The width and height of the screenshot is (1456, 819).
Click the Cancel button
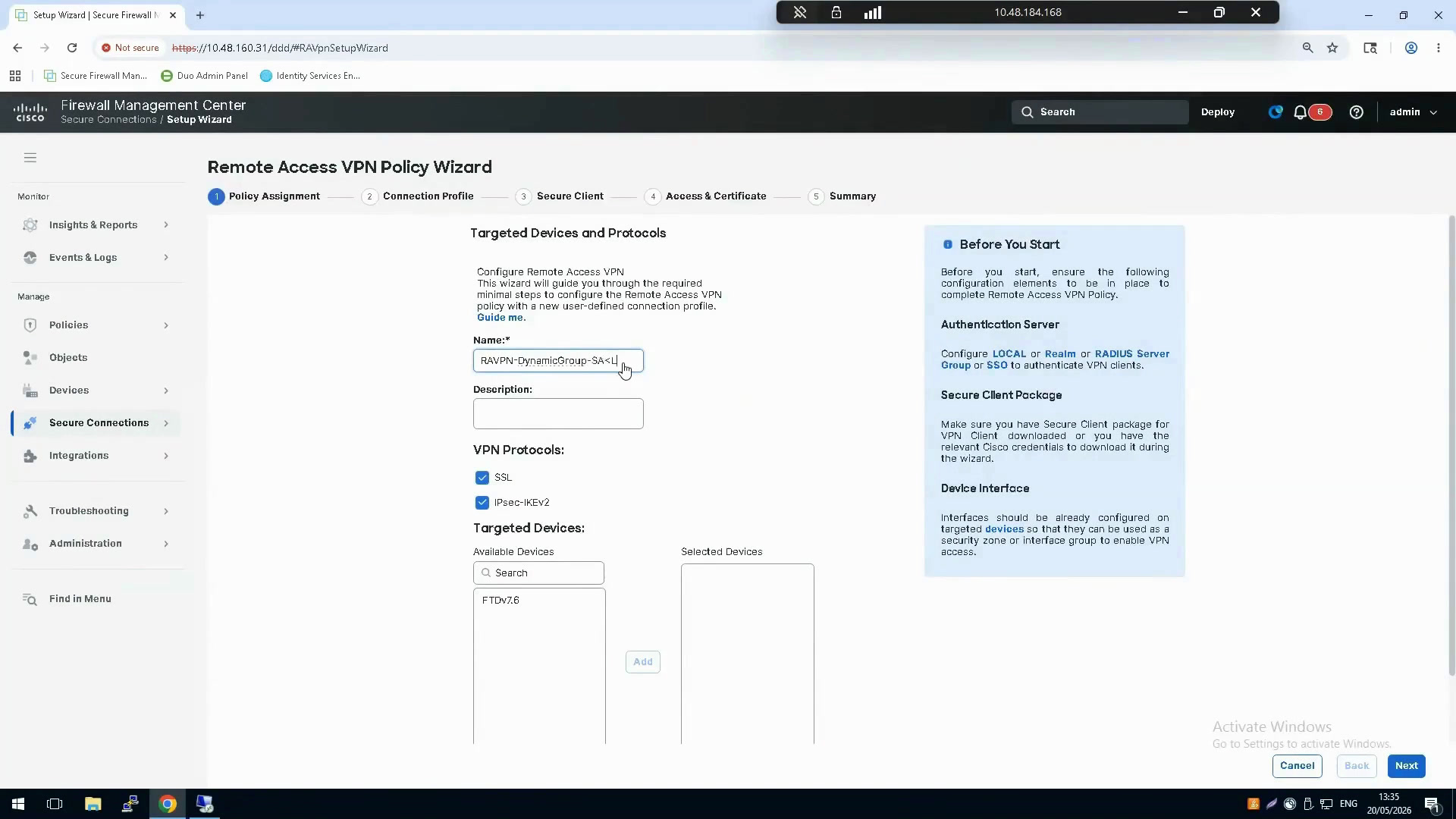[x=1298, y=766]
